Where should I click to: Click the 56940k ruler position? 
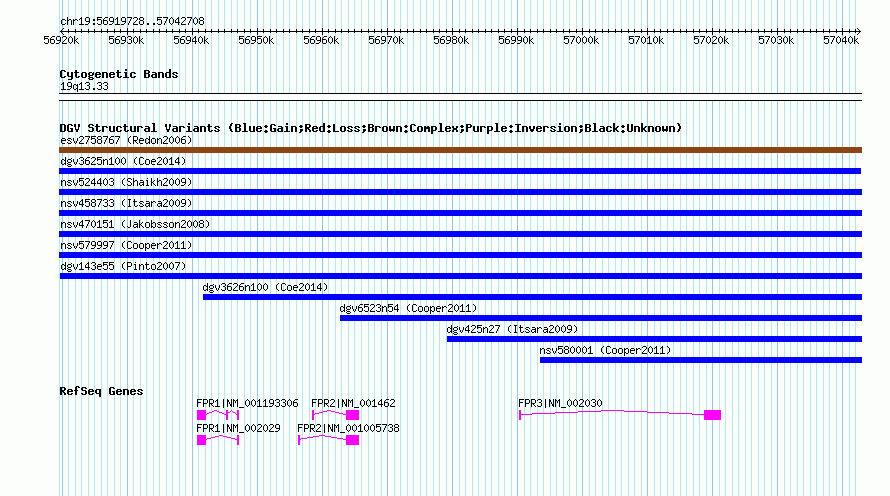(x=191, y=40)
